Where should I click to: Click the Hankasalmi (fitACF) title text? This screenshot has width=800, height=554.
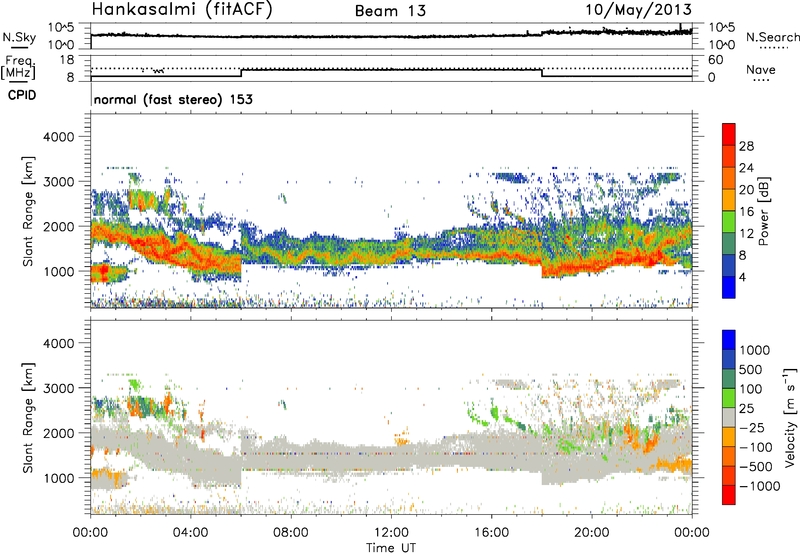point(182,10)
